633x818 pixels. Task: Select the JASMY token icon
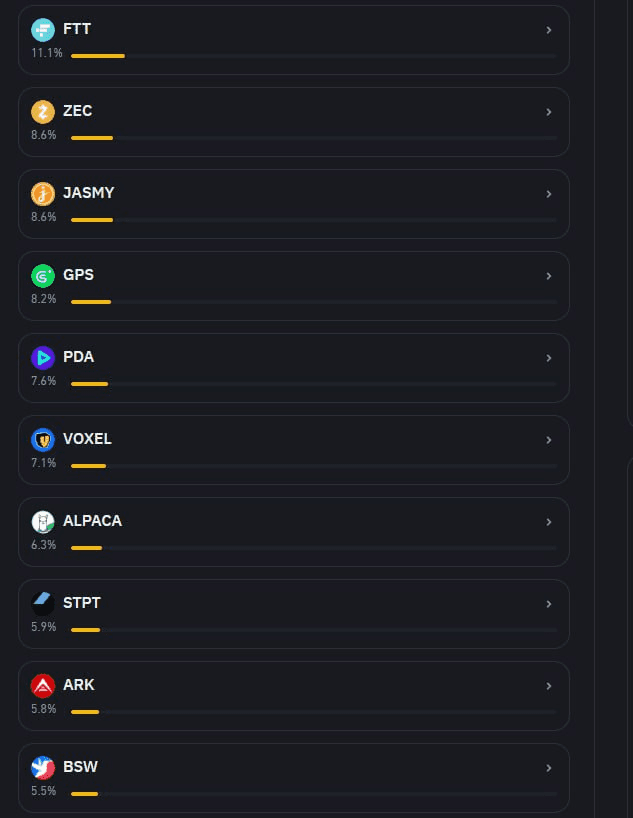43,193
